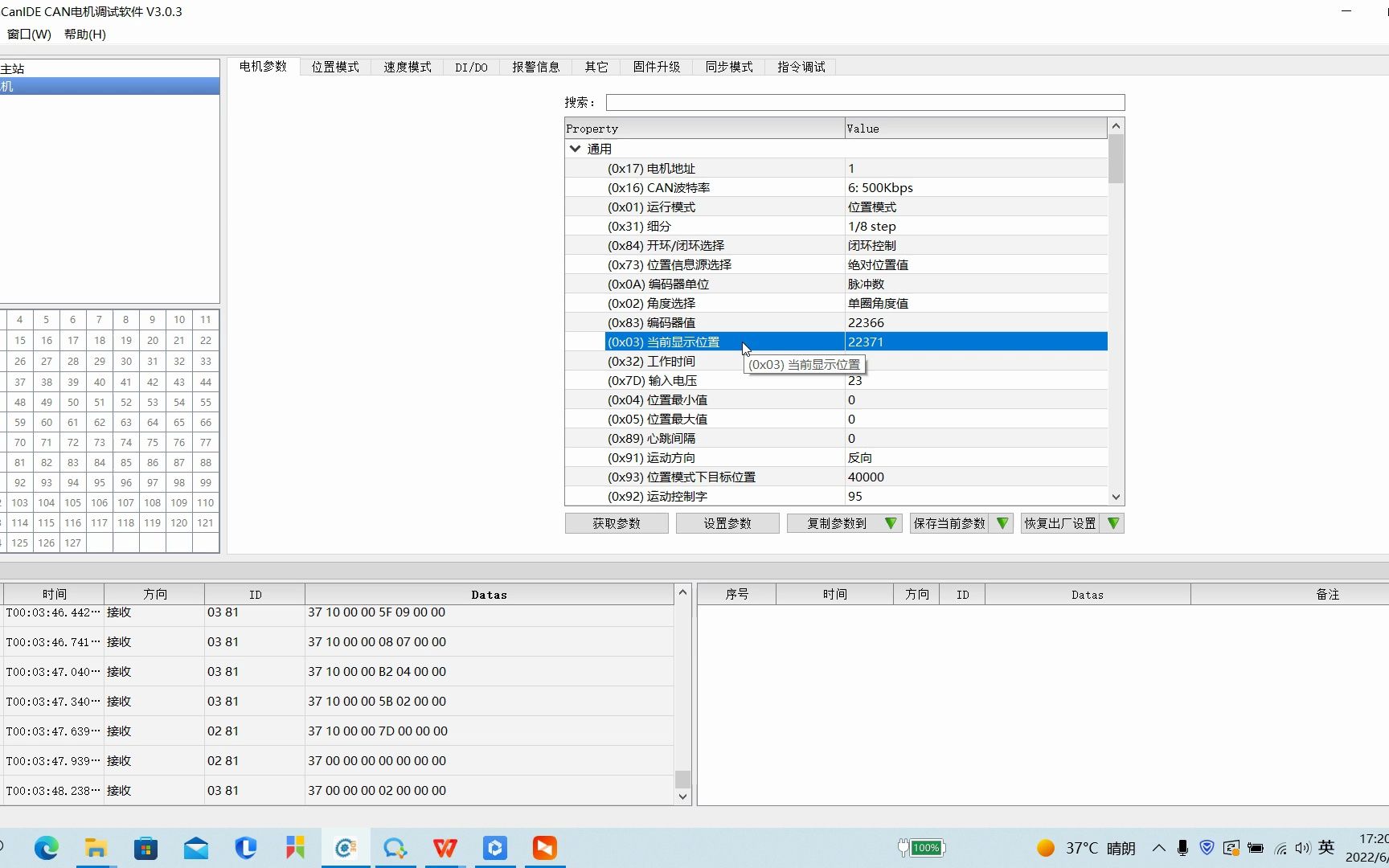Image resolution: width=1389 pixels, height=868 pixels.
Task: Open the 恢复出厂设置 dropdown arrow
Action: 1113,523
